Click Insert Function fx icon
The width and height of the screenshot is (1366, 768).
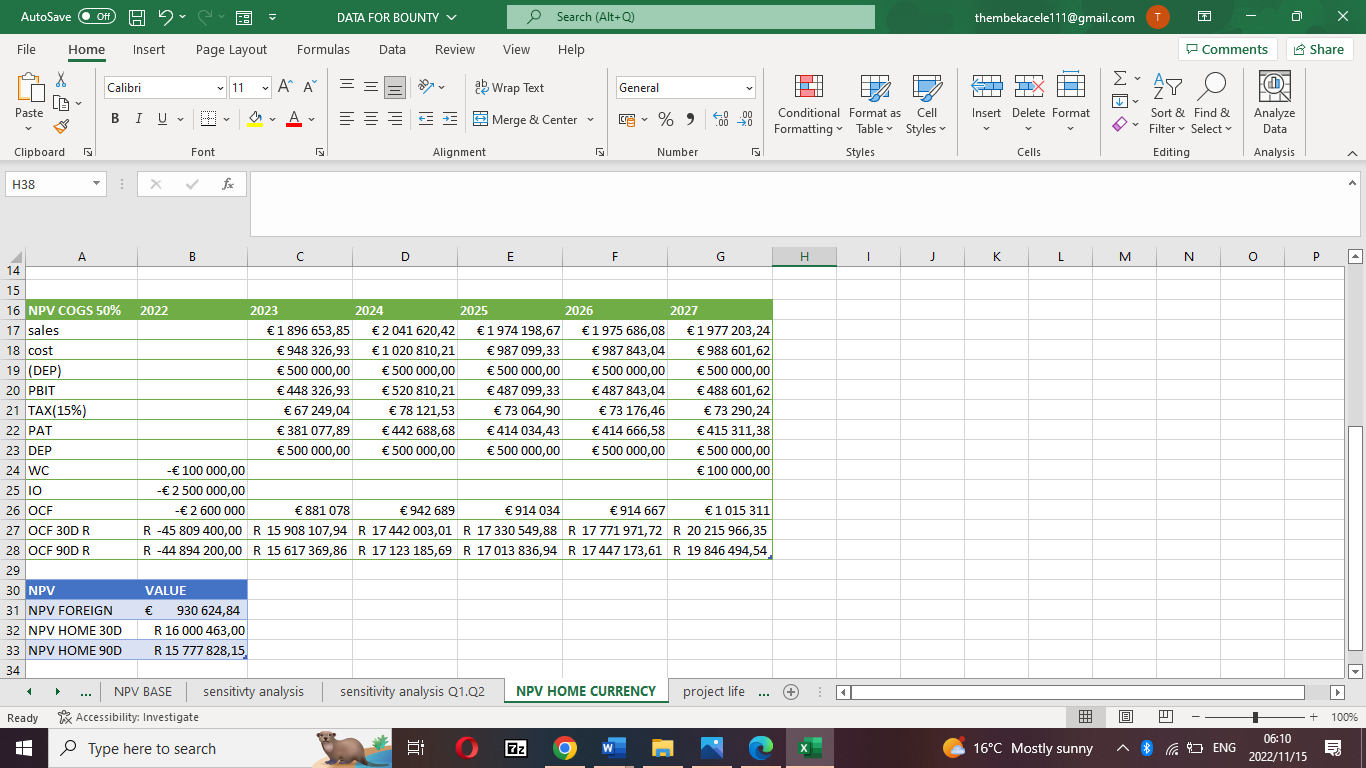228,184
